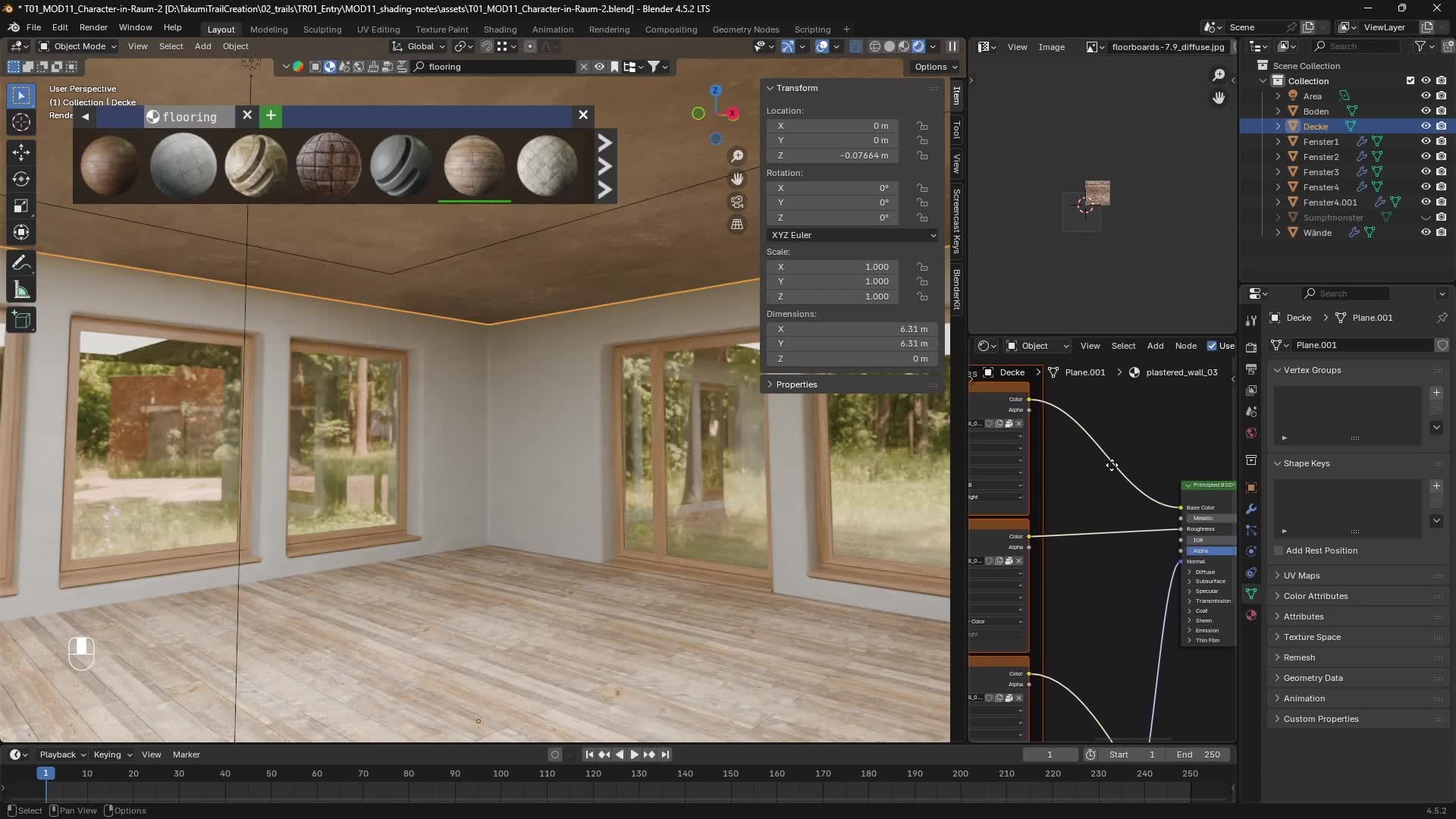Switch to the Material properties tab
The image size is (1456, 819).
[x=1250, y=615]
